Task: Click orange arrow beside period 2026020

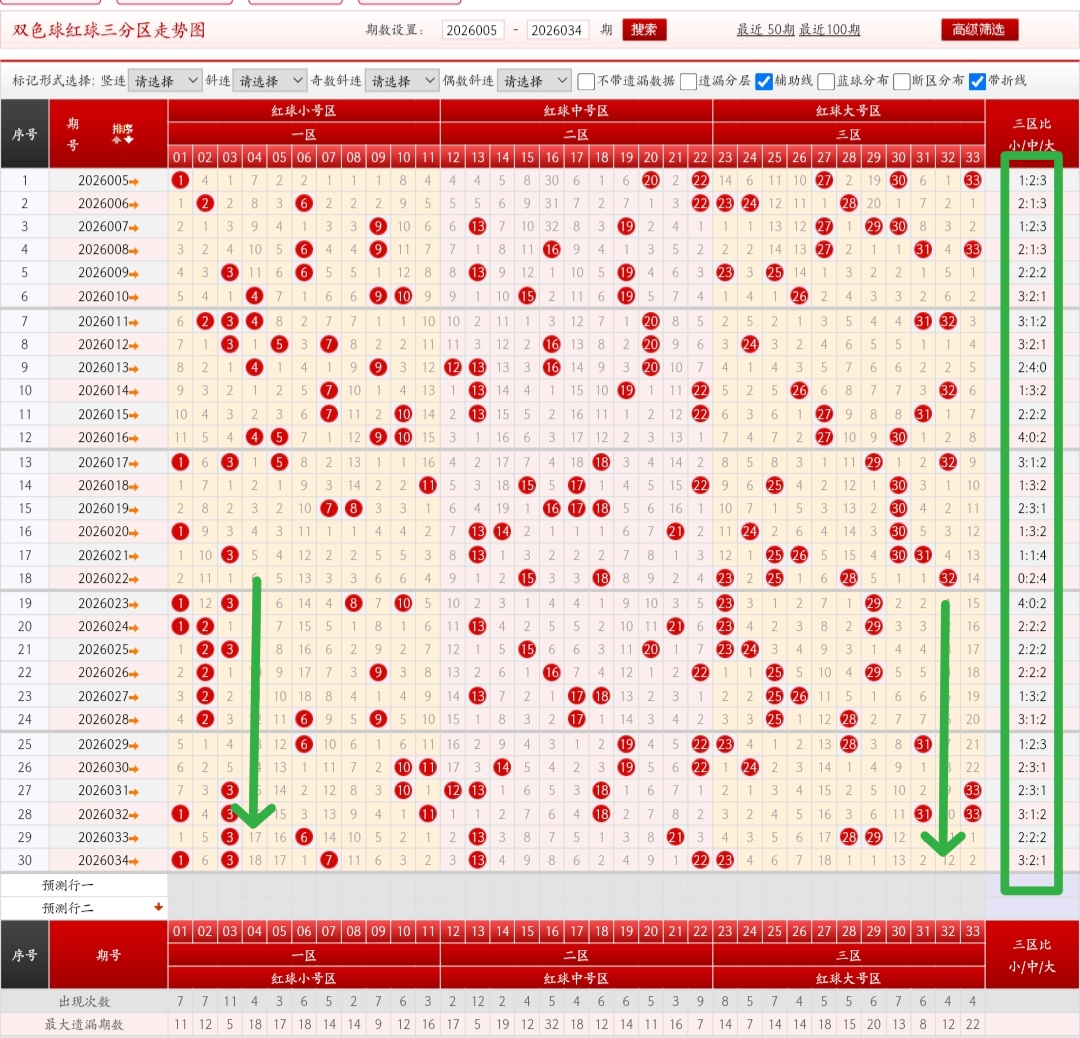Action: [x=135, y=532]
